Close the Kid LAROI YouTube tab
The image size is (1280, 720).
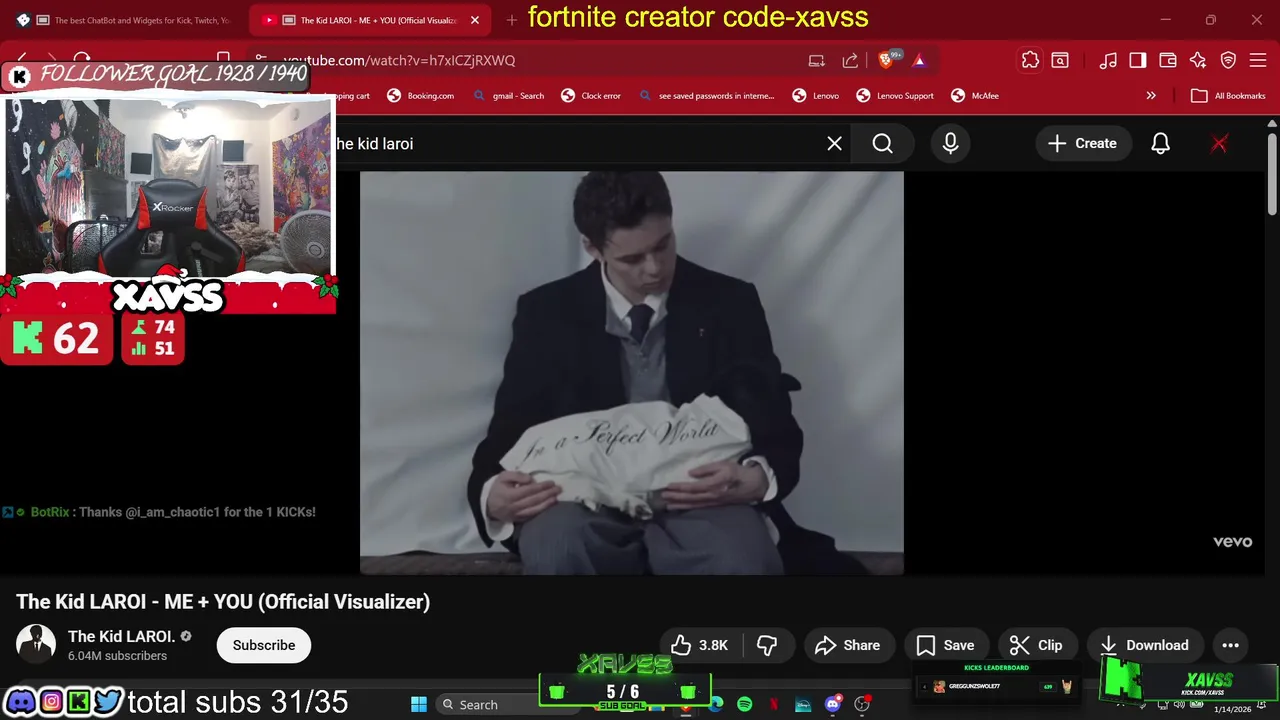(475, 20)
